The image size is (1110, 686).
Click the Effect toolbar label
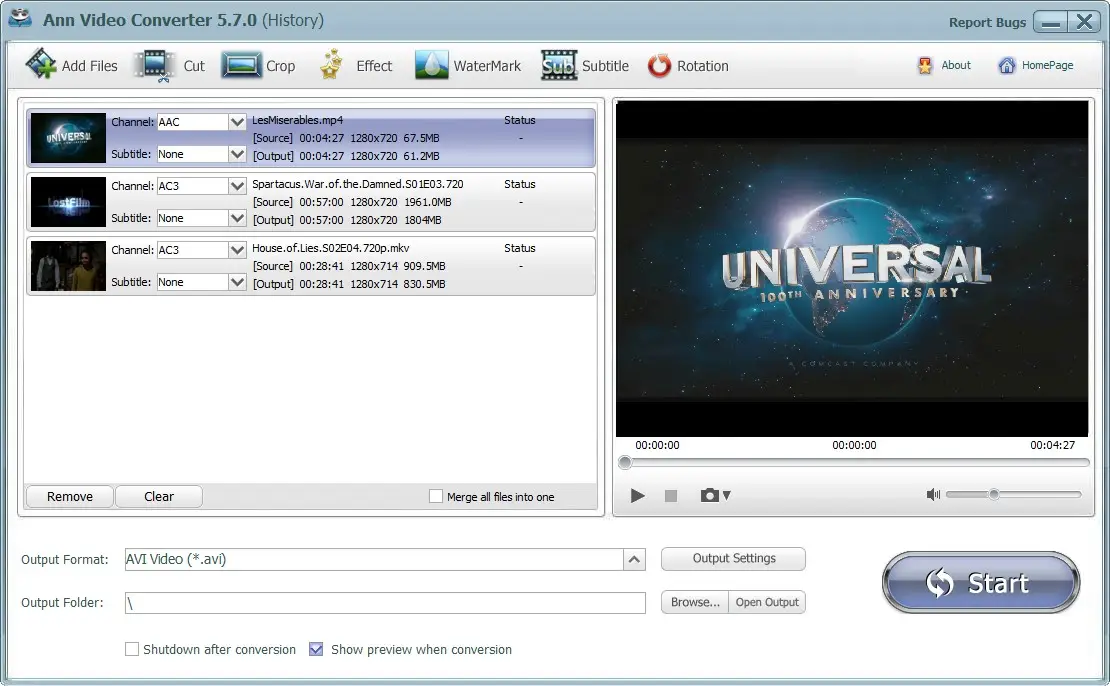(x=374, y=66)
